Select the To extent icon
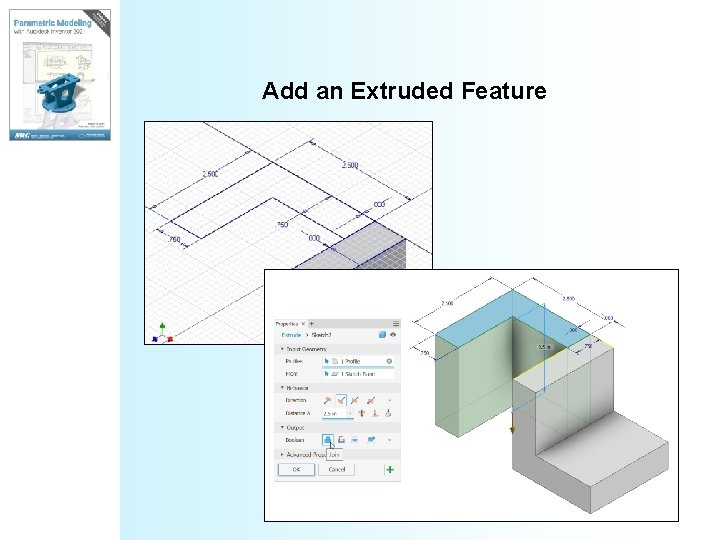The image size is (720, 540). [375, 413]
